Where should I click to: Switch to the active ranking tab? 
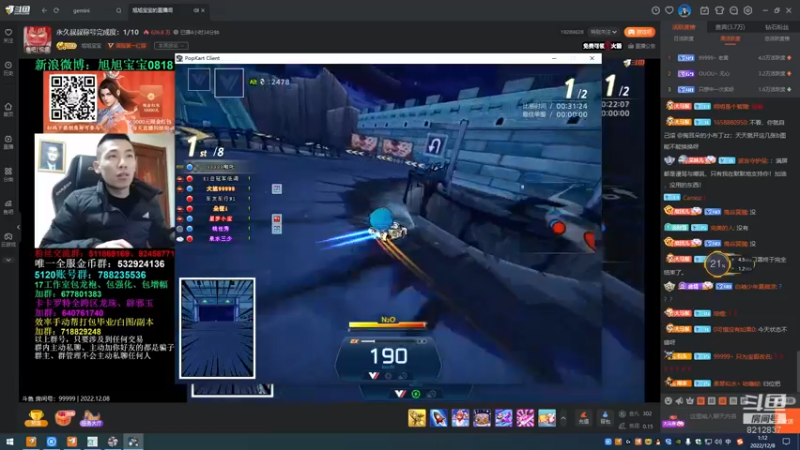pos(684,27)
